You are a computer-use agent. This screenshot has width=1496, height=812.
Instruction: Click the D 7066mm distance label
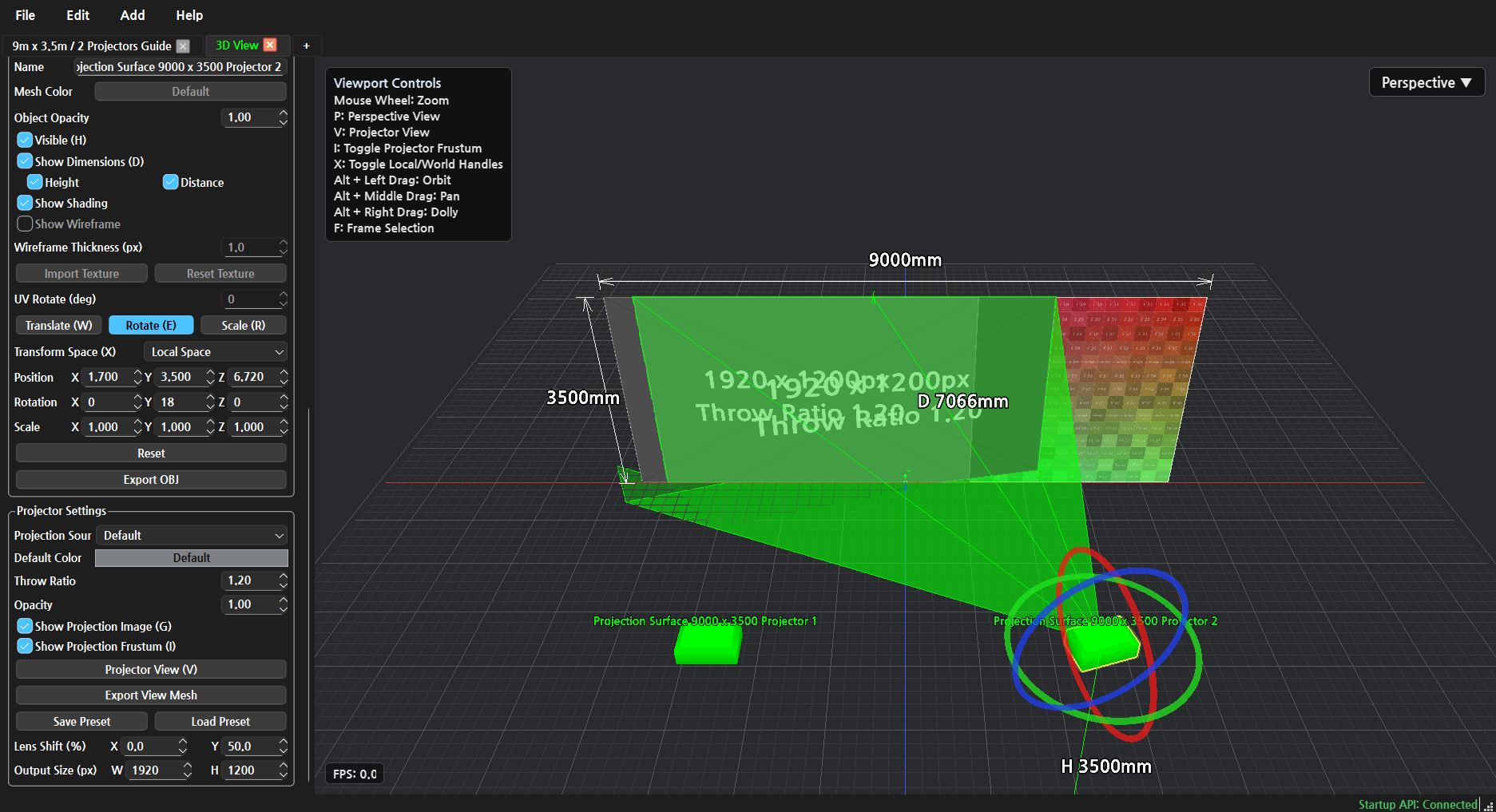point(962,402)
